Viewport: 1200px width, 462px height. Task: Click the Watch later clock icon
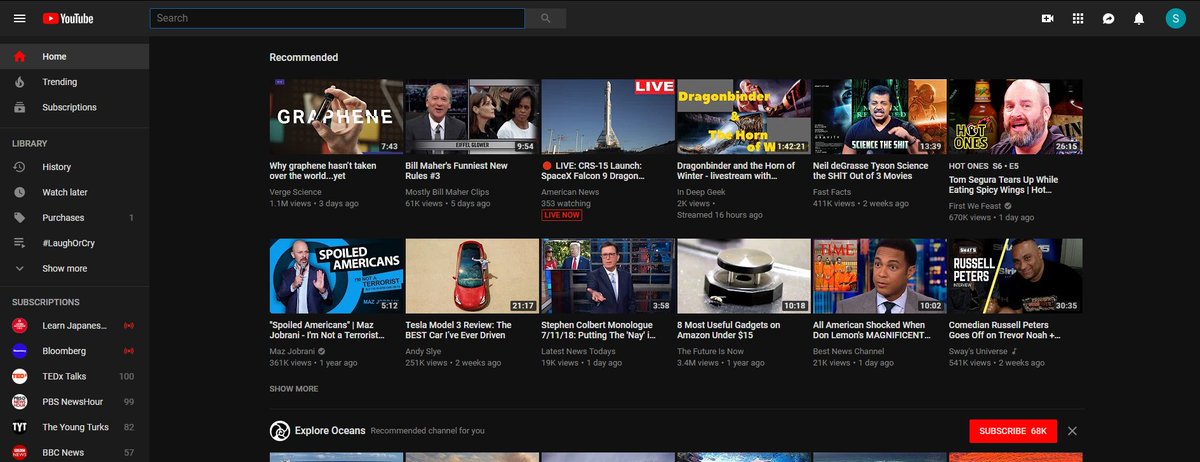[19, 192]
